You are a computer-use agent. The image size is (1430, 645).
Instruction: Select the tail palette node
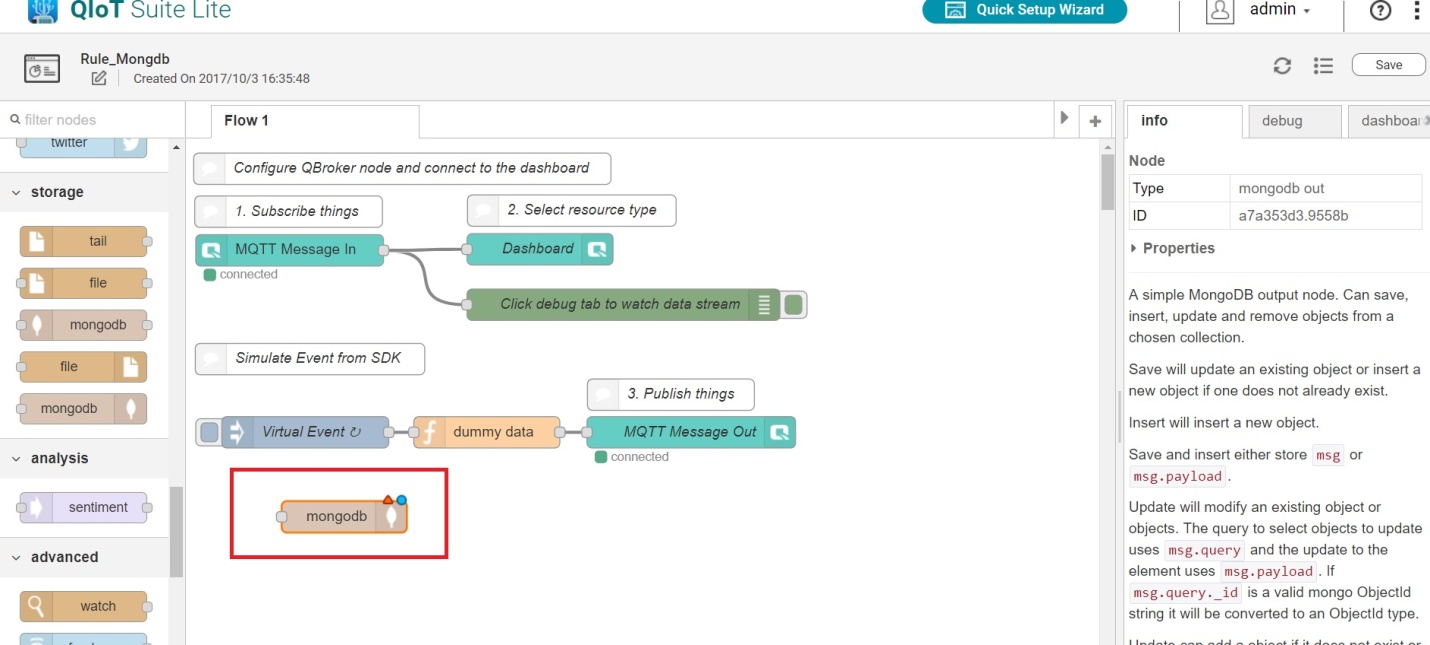(83, 241)
